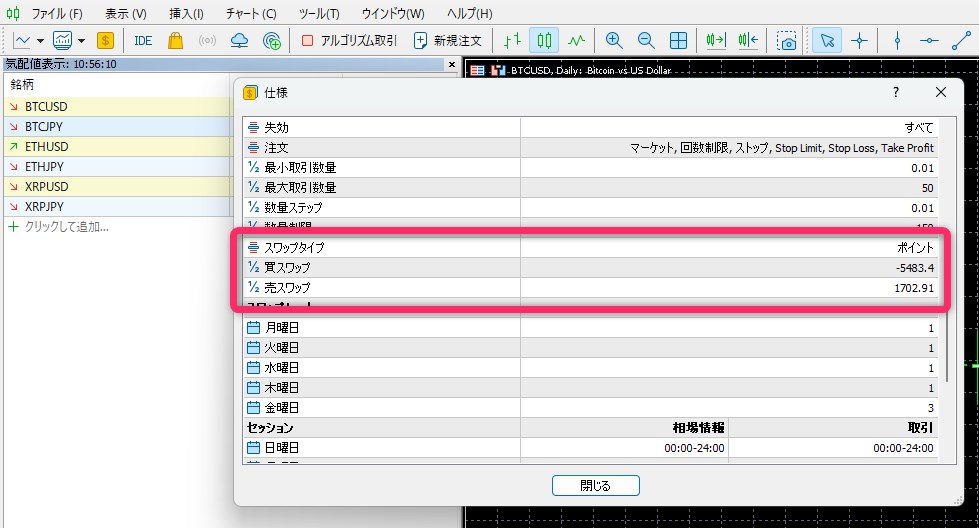Viewport: 979px width, 528px height.
Task: Select BTCUSD in the symbol list
Action: [x=117, y=107]
